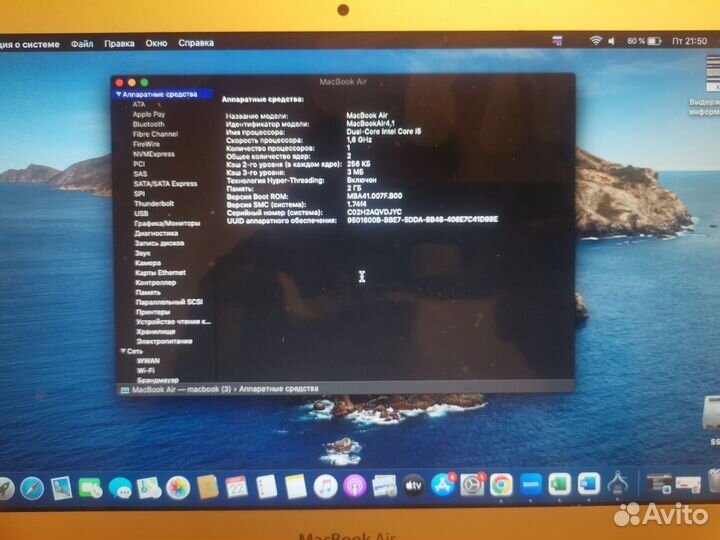Select FireWire in the sidebar
720x540 pixels.
[146, 144]
